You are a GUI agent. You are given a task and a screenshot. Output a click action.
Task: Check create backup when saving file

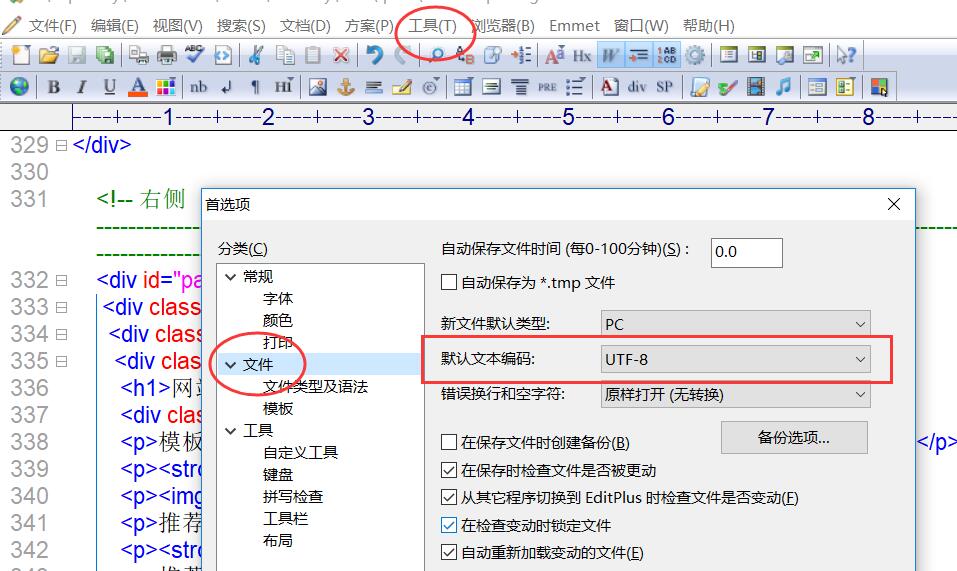pyautogui.click(x=449, y=442)
